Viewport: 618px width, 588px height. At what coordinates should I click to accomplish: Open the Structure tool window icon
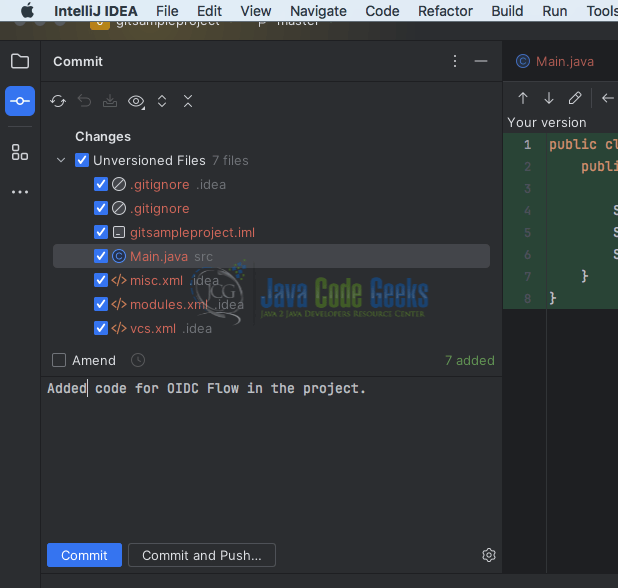pos(20,152)
